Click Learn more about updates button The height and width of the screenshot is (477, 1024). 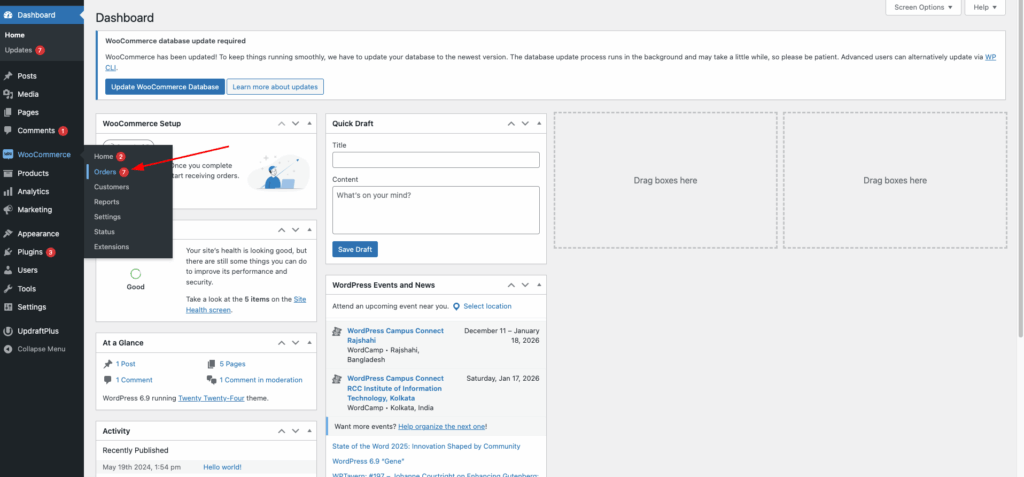click(x=275, y=87)
